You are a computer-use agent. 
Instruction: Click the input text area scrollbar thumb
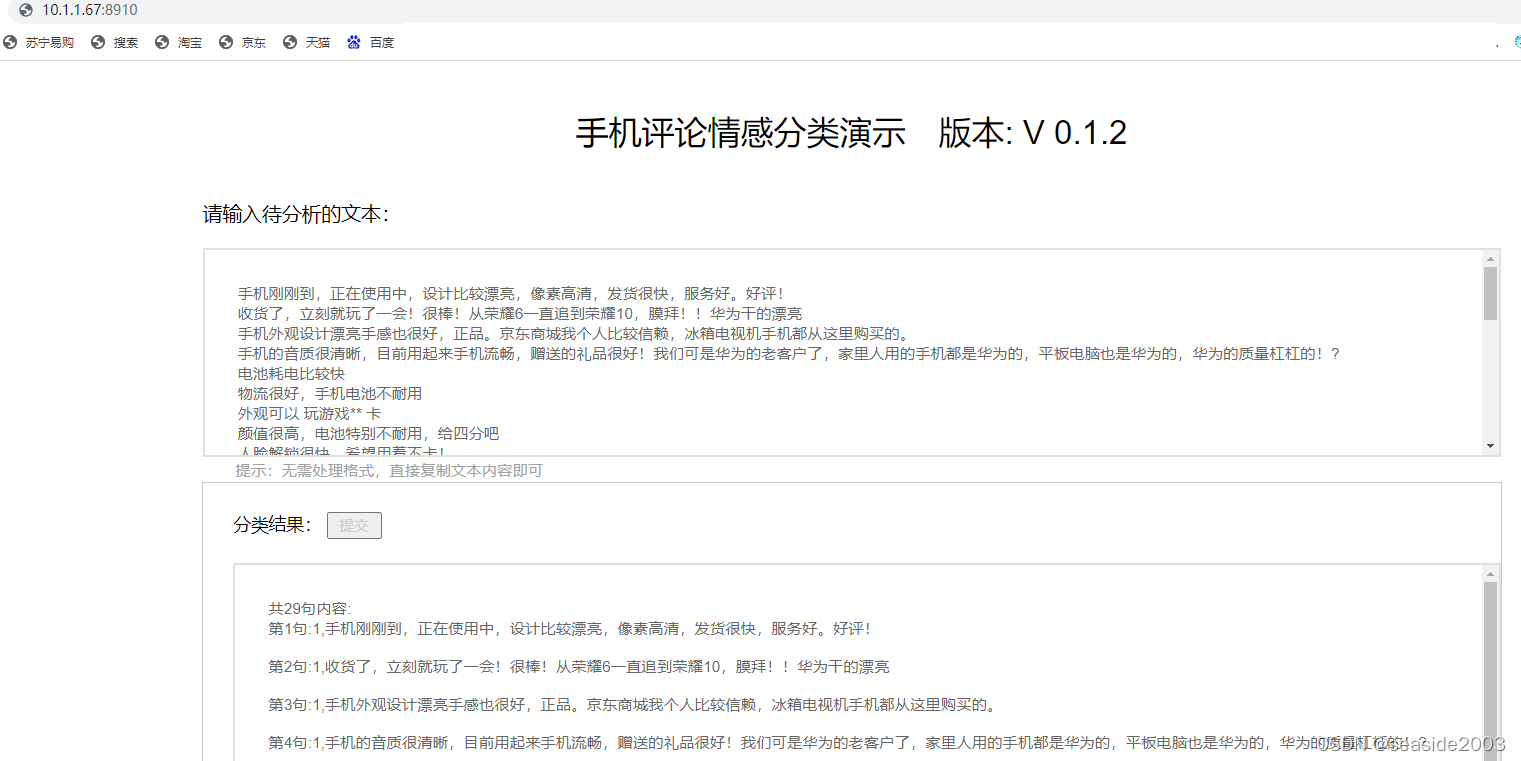[x=1491, y=293]
